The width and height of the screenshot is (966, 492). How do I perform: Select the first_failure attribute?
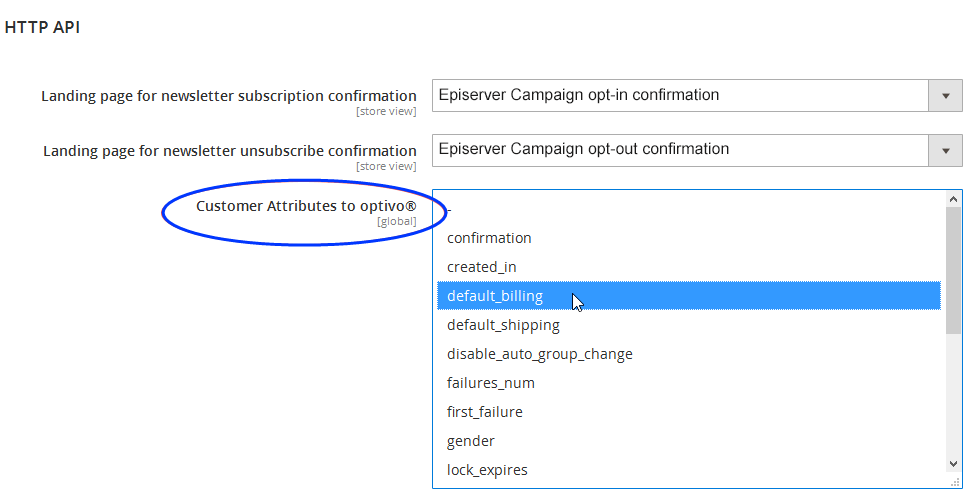point(484,412)
